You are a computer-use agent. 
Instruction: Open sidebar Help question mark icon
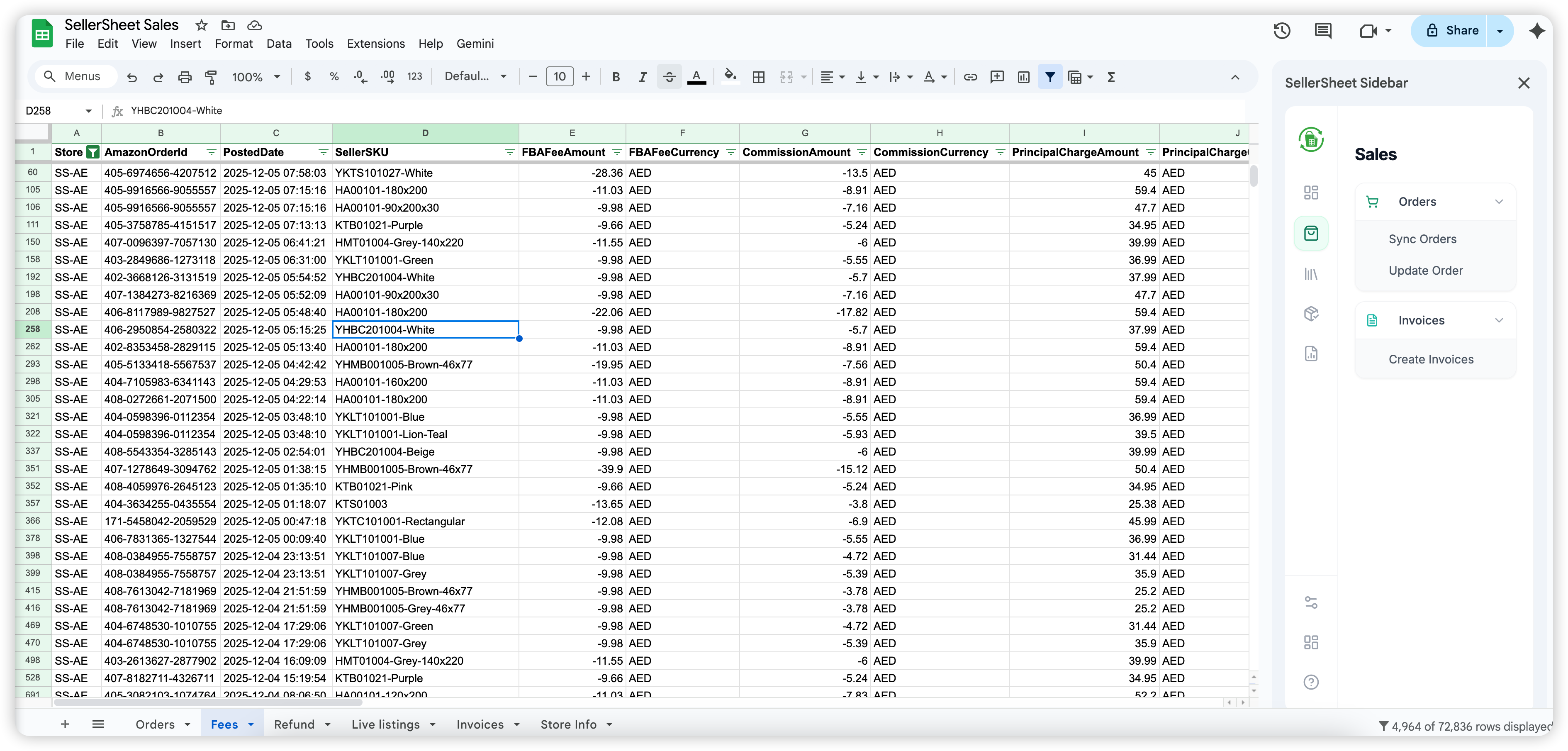1311,682
